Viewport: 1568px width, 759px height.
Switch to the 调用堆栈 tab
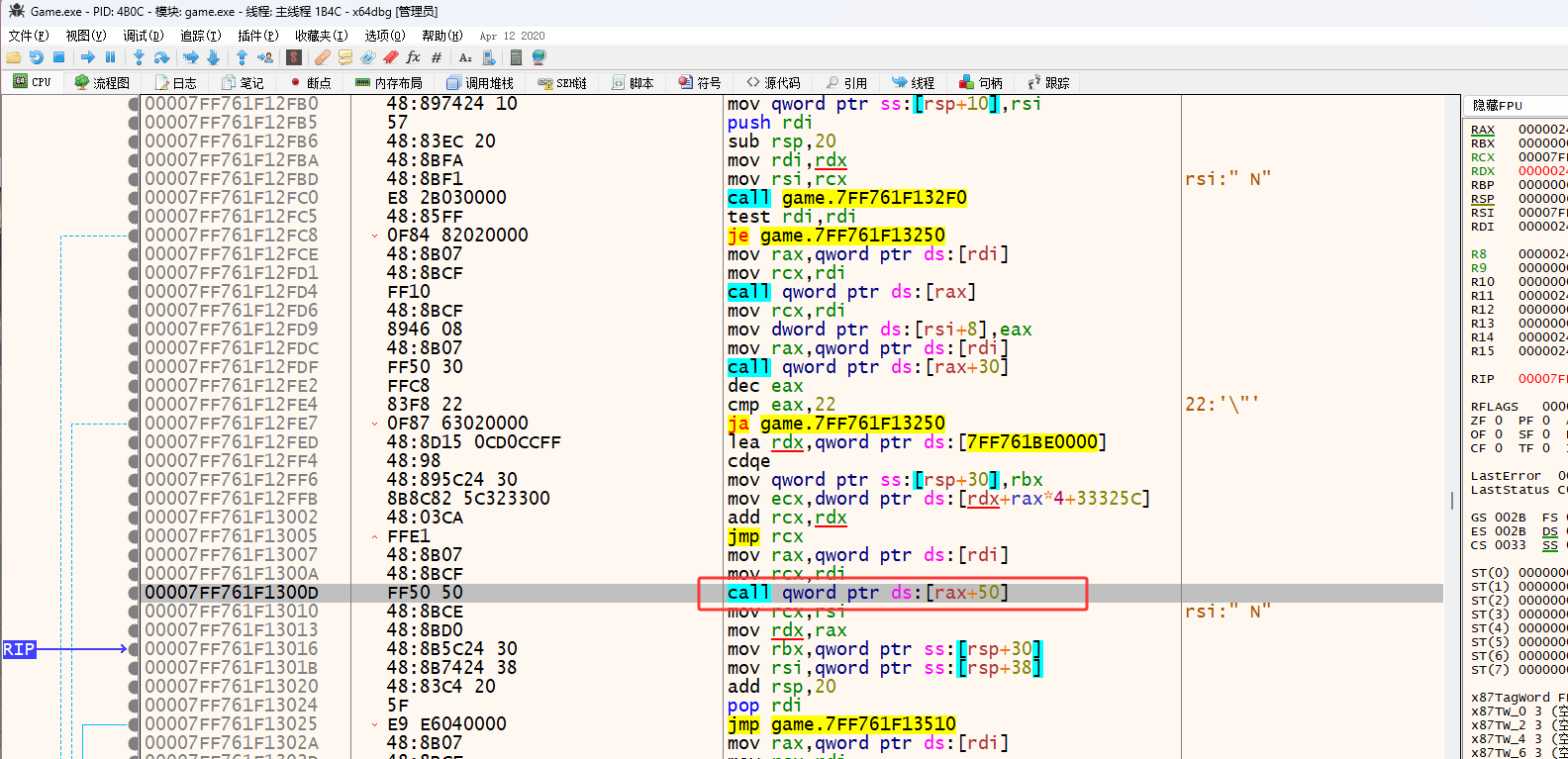[x=480, y=83]
